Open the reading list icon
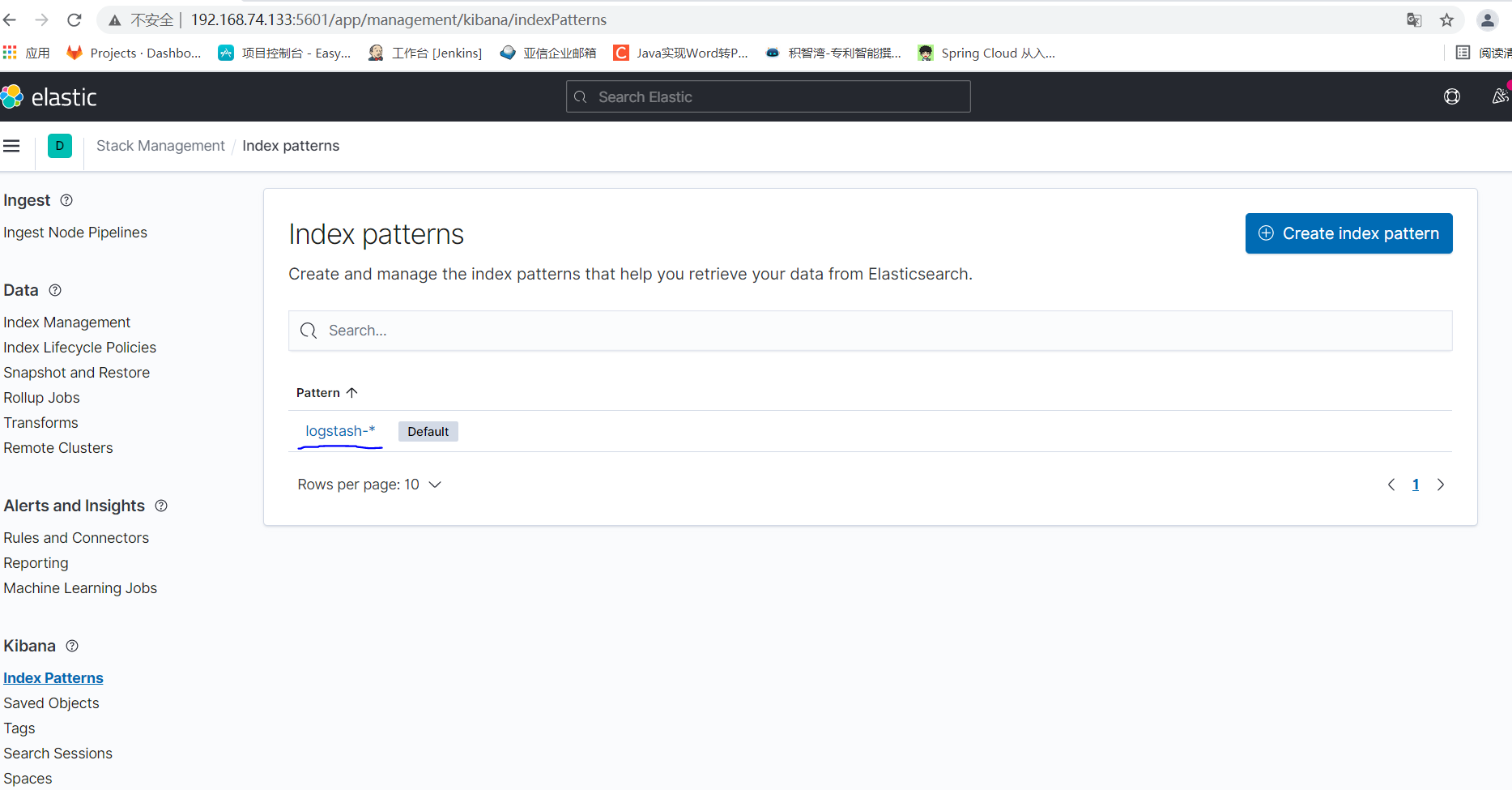The width and height of the screenshot is (1512, 790). pos(1463,53)
